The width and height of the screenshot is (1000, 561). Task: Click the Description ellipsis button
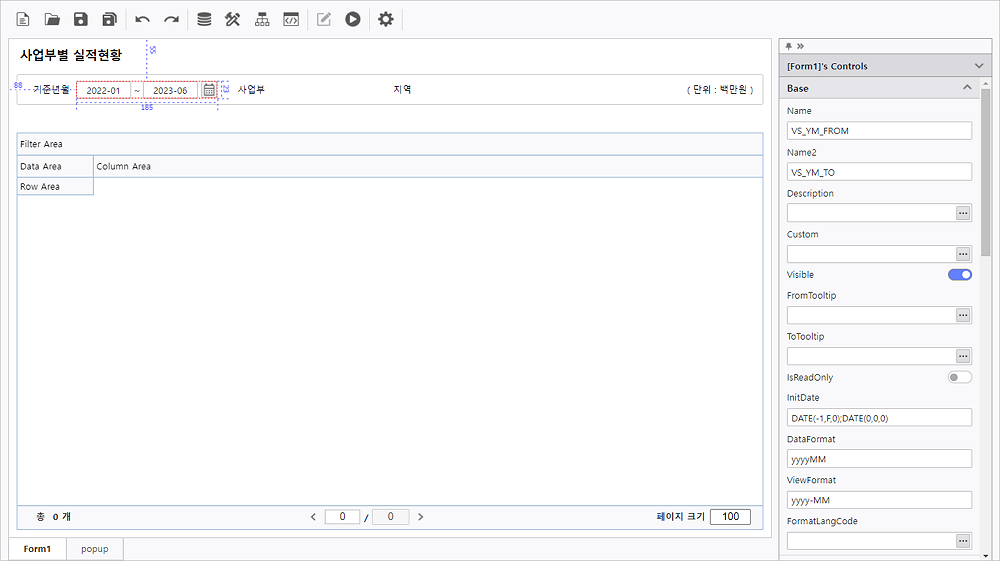click(x=963, y=213)
